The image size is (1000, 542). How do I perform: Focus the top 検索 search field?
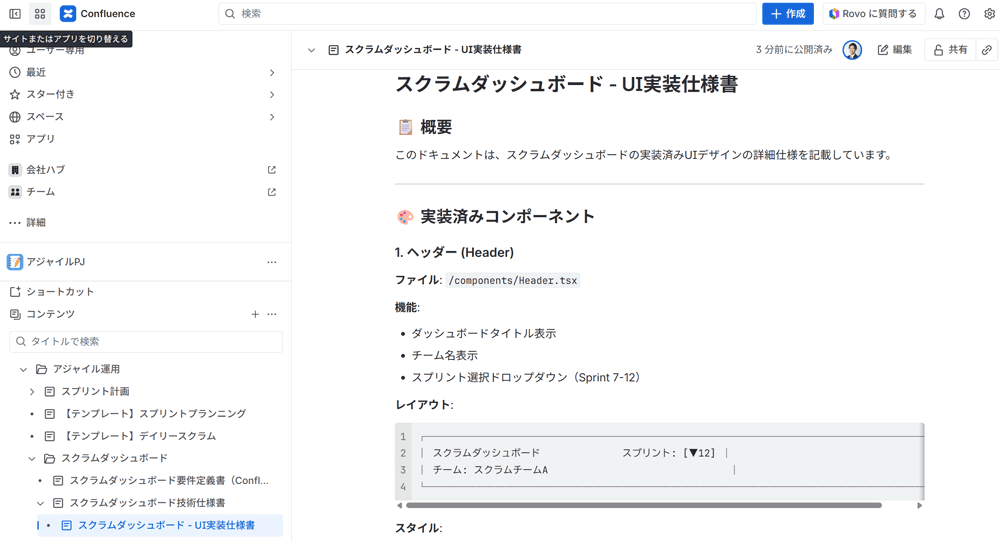click(487, 13)
